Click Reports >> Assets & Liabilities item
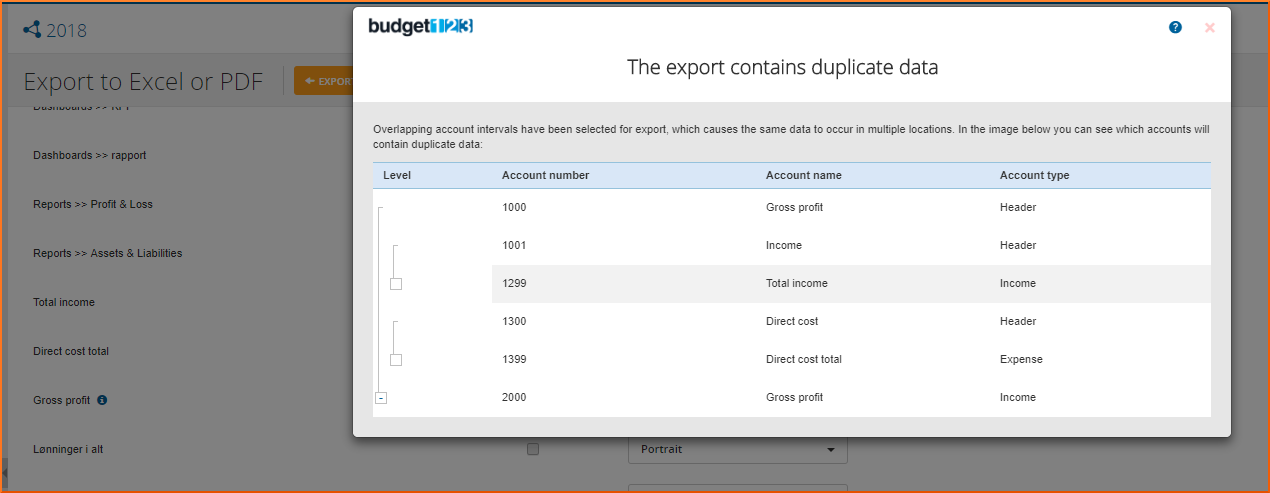Screen dimensions: 1270x493 coord(108,253)
